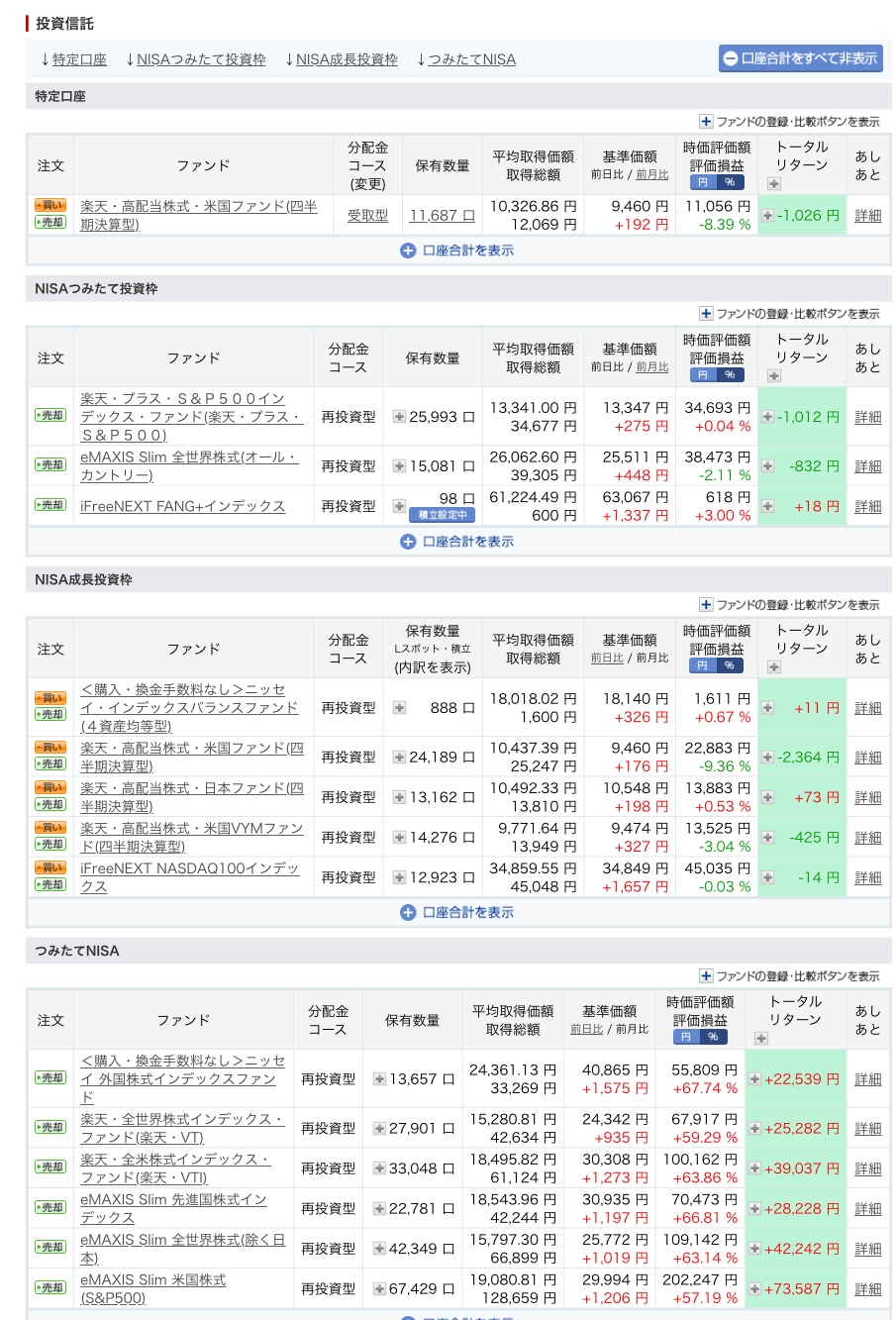The image size is (896, 1320).
Task: Click the plus icon beside +22,539 円 total return
Action: [754, 1080]
